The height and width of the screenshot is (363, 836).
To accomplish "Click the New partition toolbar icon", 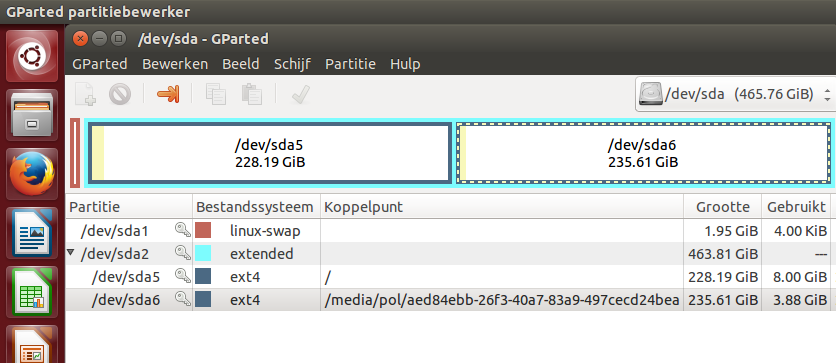I will point(85,94).
